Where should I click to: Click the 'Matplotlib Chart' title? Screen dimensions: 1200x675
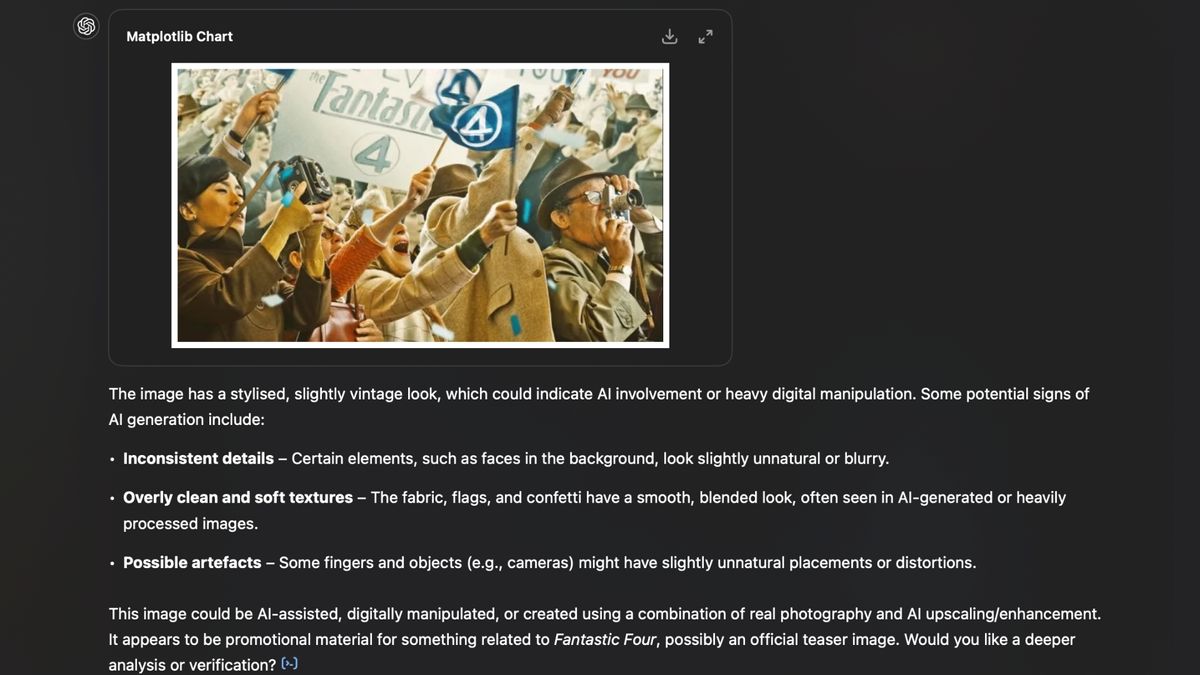pyautogui.click(x=179, y=36)
